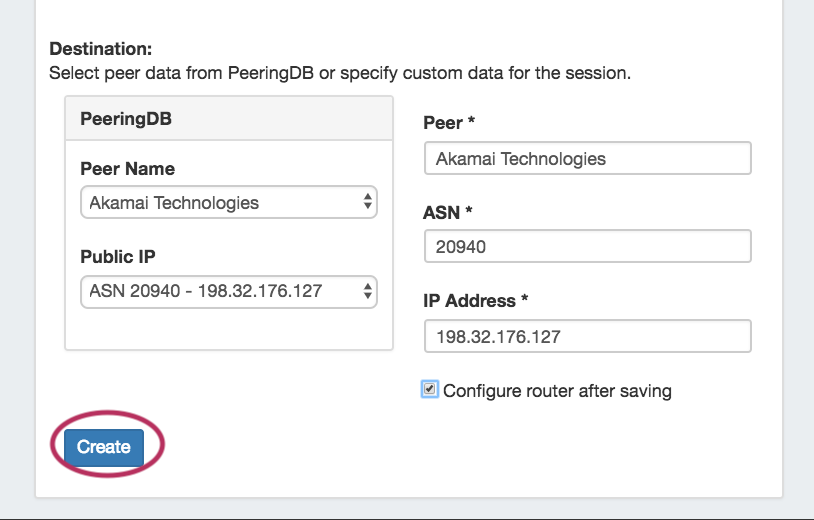814x520 pixels.
Task: Click the 'ASN *' field label
Action: point(448,211)
